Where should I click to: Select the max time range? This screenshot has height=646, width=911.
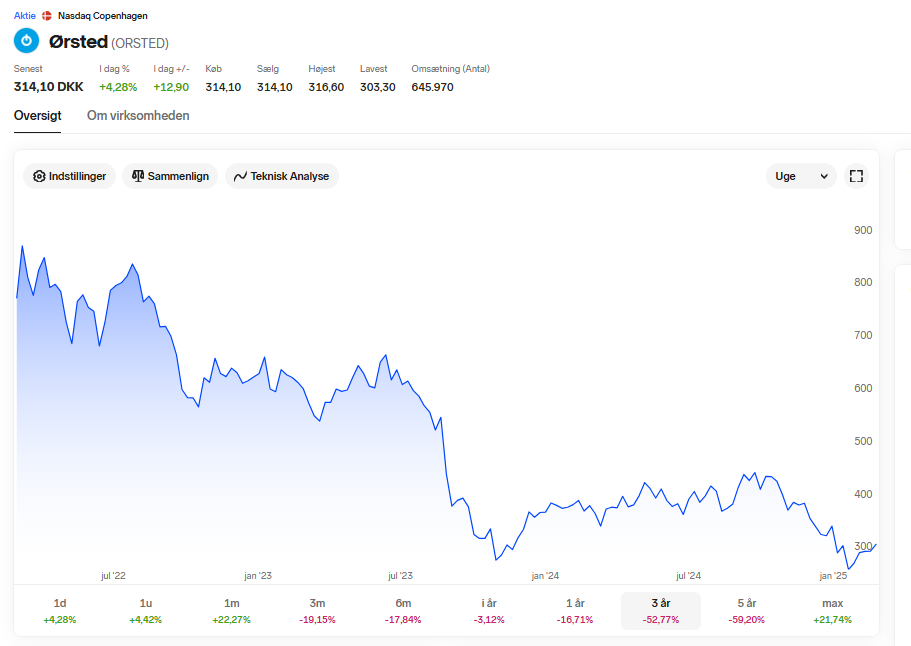coord(833,611)
